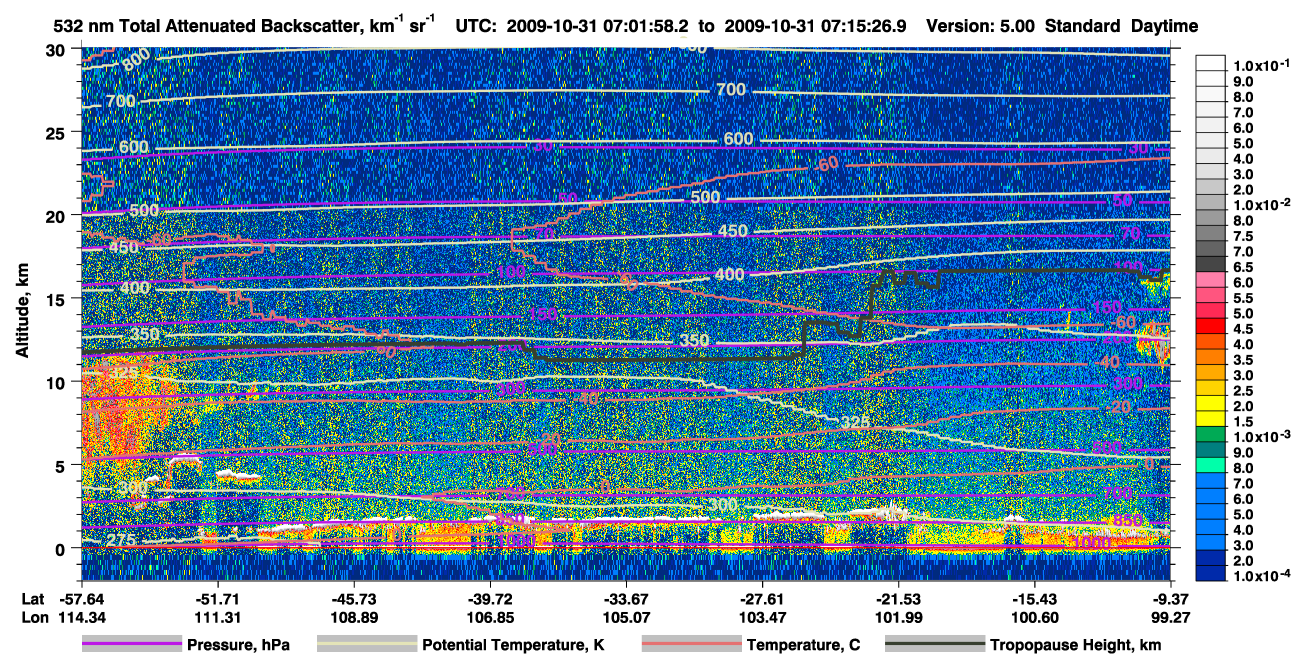1300x667 pixels.
Task: Click the Potential Temperature, K legend label
Action: (513, 646)
